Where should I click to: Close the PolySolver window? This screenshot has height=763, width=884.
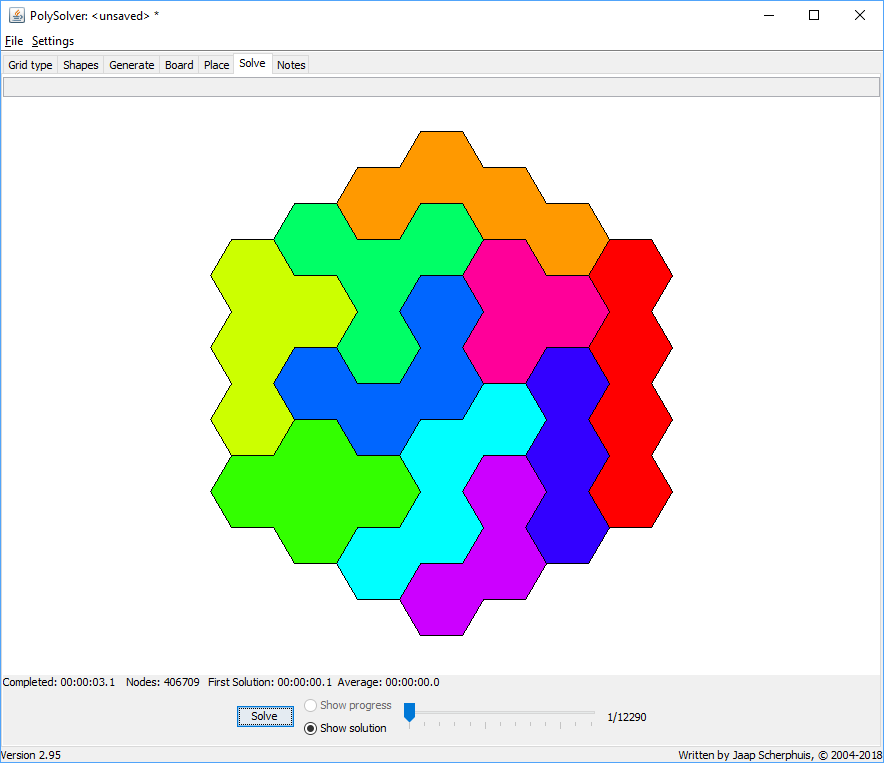(x=860, y=15)
